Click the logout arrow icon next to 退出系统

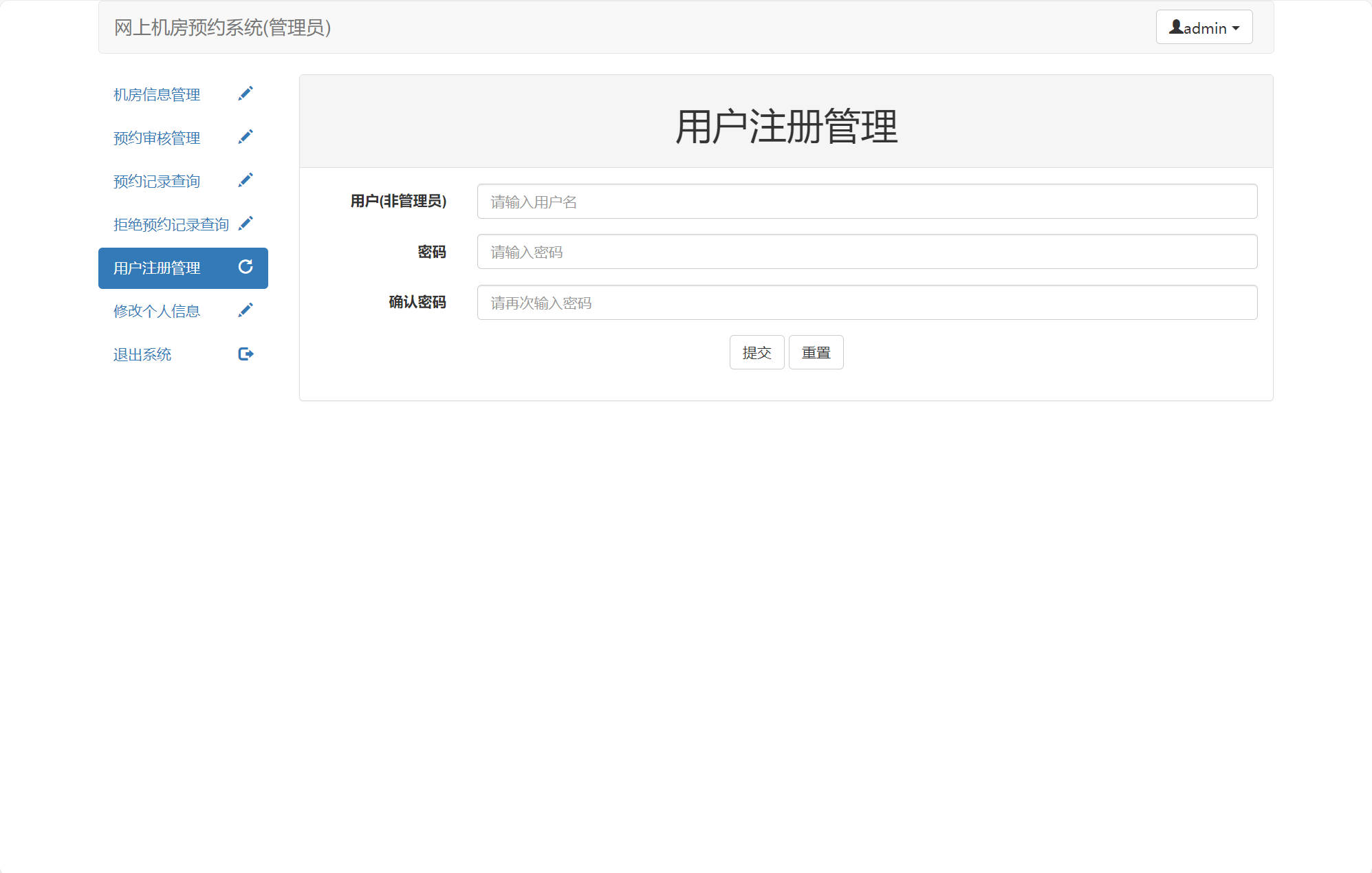click(x=246, y=354)
